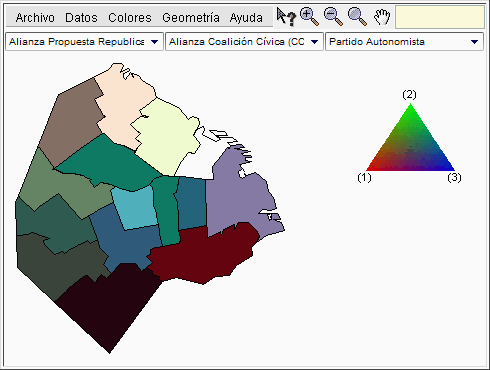Click the green top of color triangle
Viewport: 490px width, 370px height.
[411, 110]
